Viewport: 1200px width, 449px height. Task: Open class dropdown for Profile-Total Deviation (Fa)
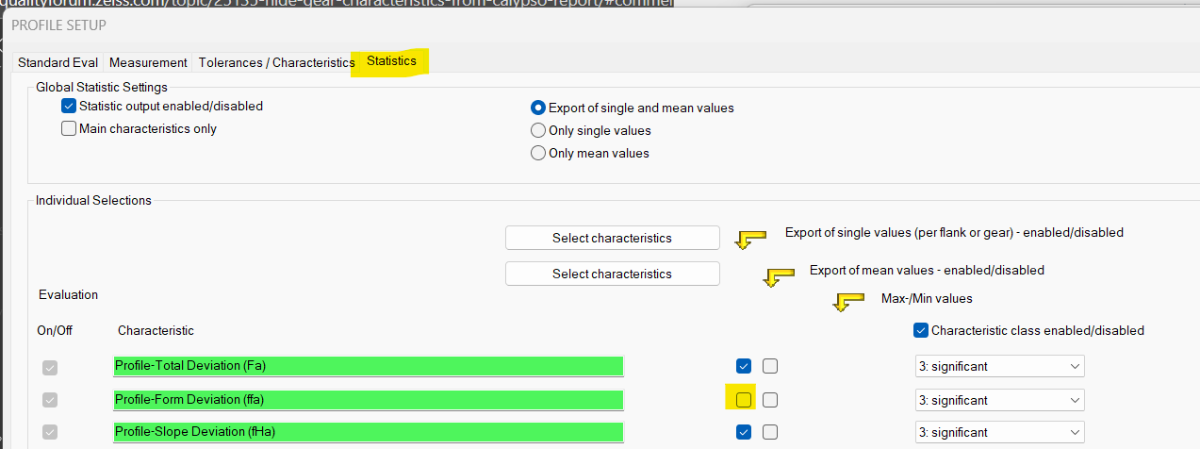pos(1000,367)
